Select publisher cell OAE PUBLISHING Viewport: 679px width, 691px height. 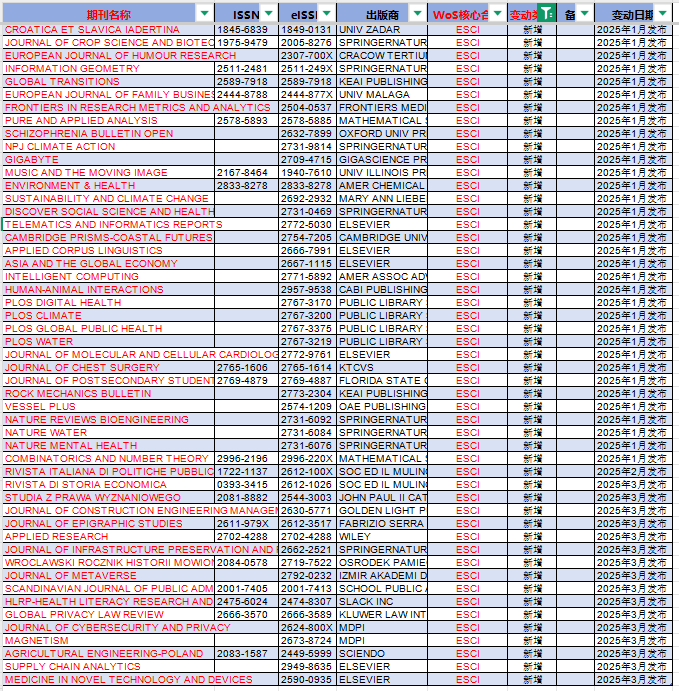pyautogui.click(x=382, y=407)
